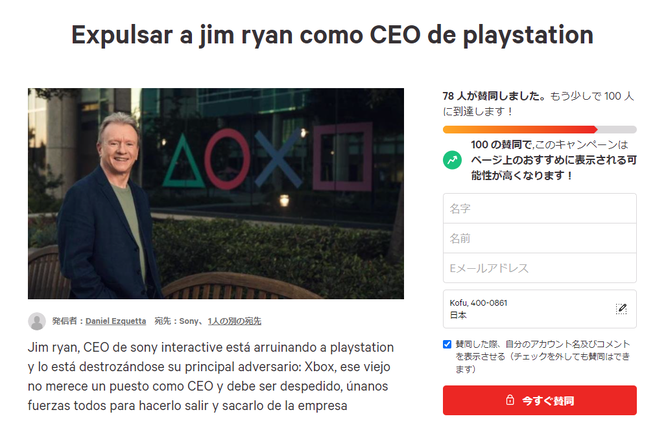This screenshot has height=423, width=655.
Task: Open the Daniel Ezquetta author link
Action: pyautogui.click(x=116, y=321)
